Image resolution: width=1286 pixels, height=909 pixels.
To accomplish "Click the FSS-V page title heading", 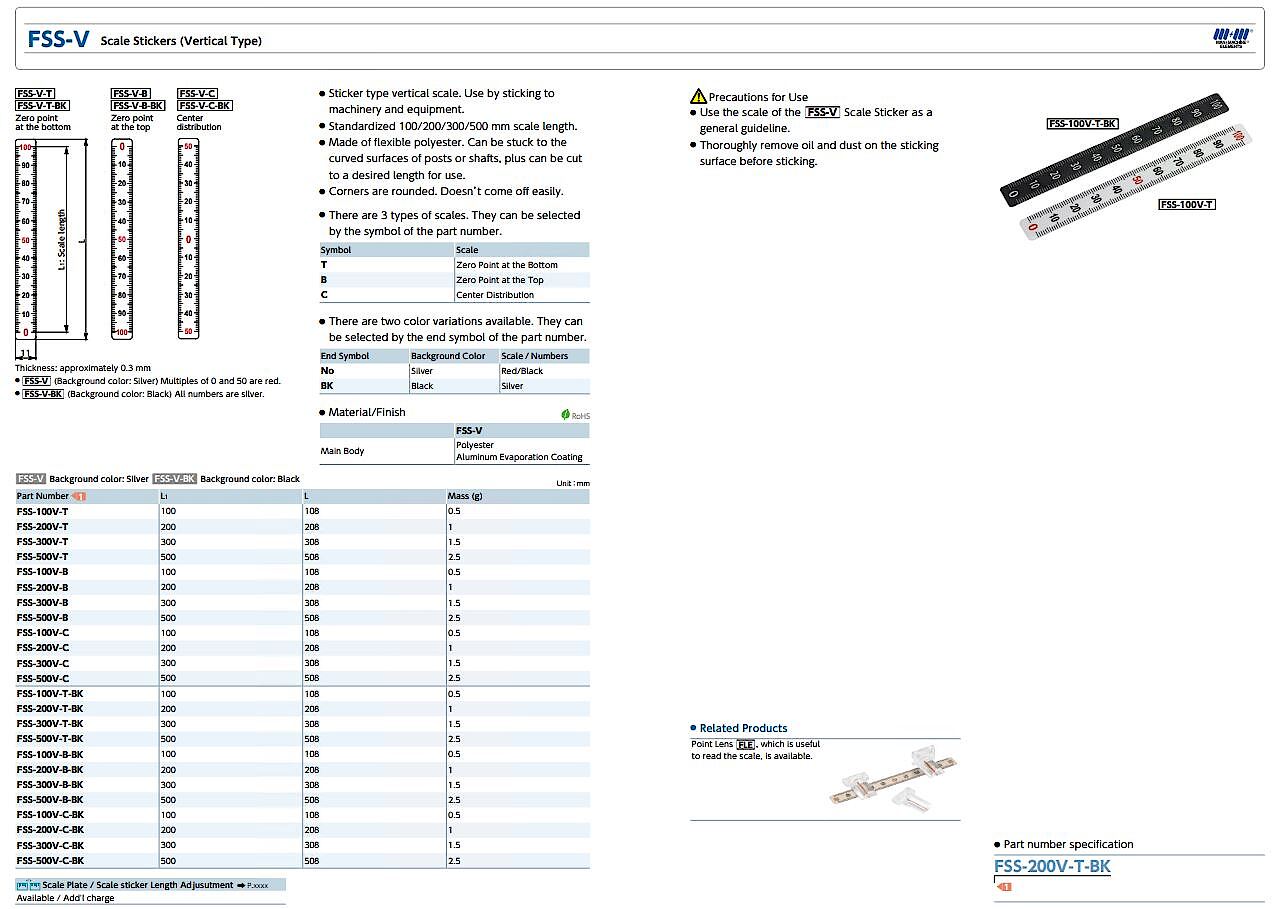I will [58, 40].
